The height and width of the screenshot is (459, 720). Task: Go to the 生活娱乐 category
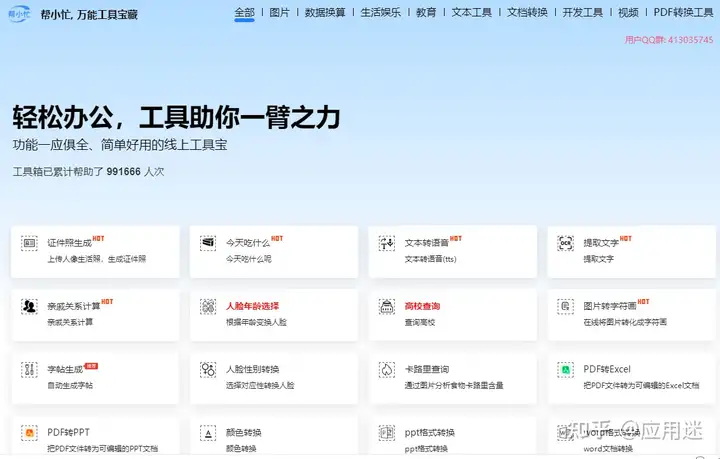coord(381,12)
